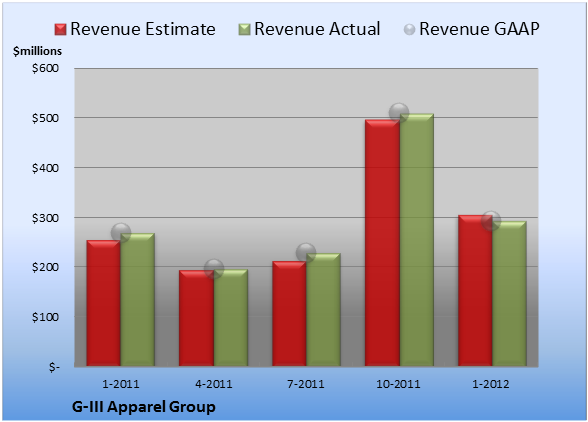The image size is (588, 422).
Task: Click the '$-' zero axis label
Action: (x=54, y=367)
